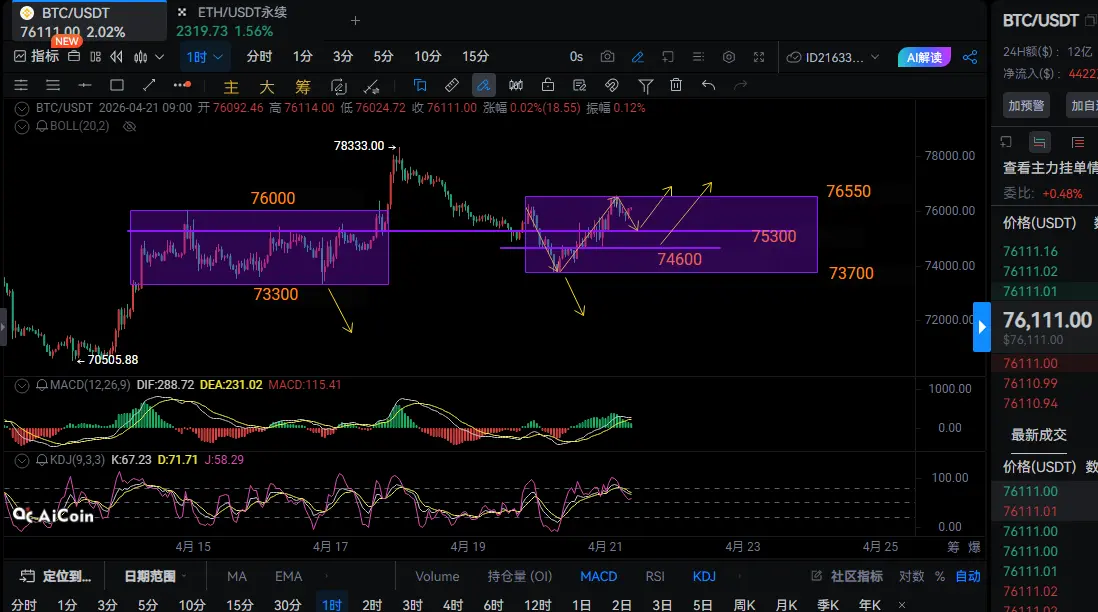Select the ruler measure tool
The height and width of the screenshot is (612, 1098).
452,85
